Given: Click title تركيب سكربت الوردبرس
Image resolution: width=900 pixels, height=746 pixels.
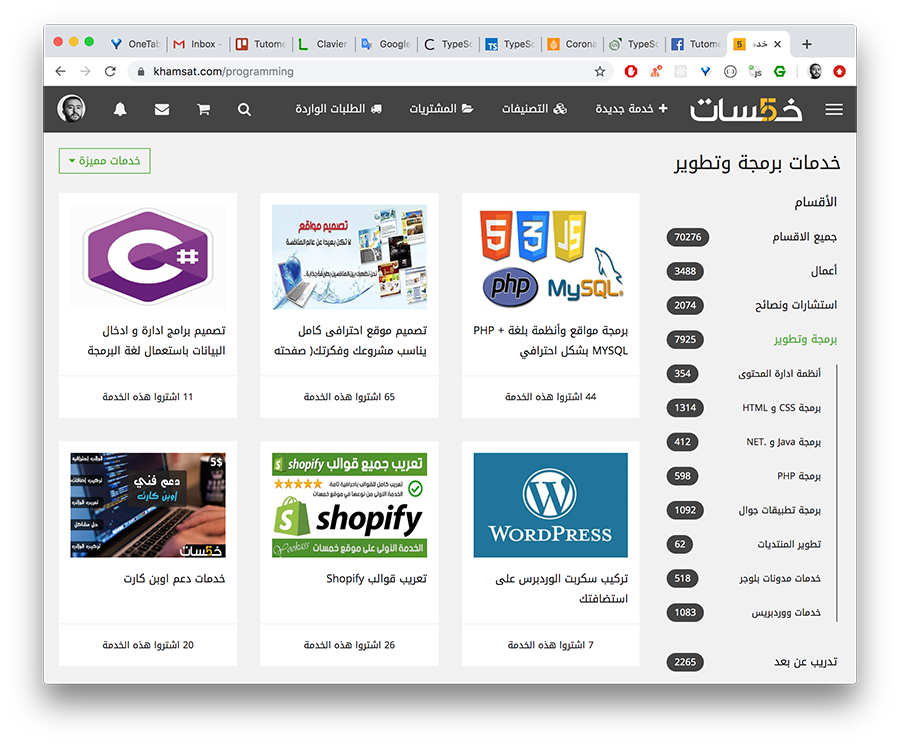Looking at the screenshot, I should click(x=561, y=589).
